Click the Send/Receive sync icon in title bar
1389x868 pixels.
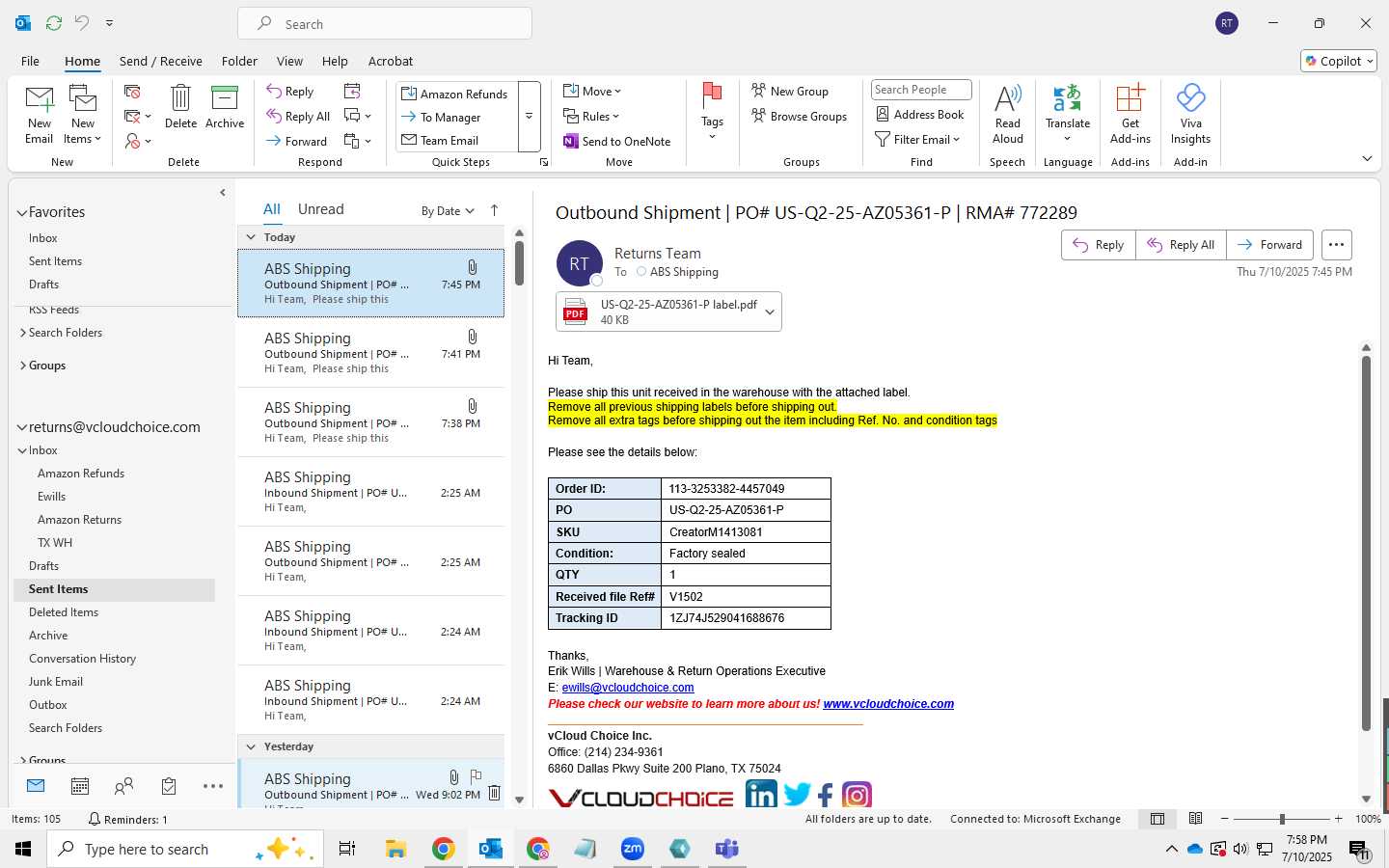(x=54, y=23)
